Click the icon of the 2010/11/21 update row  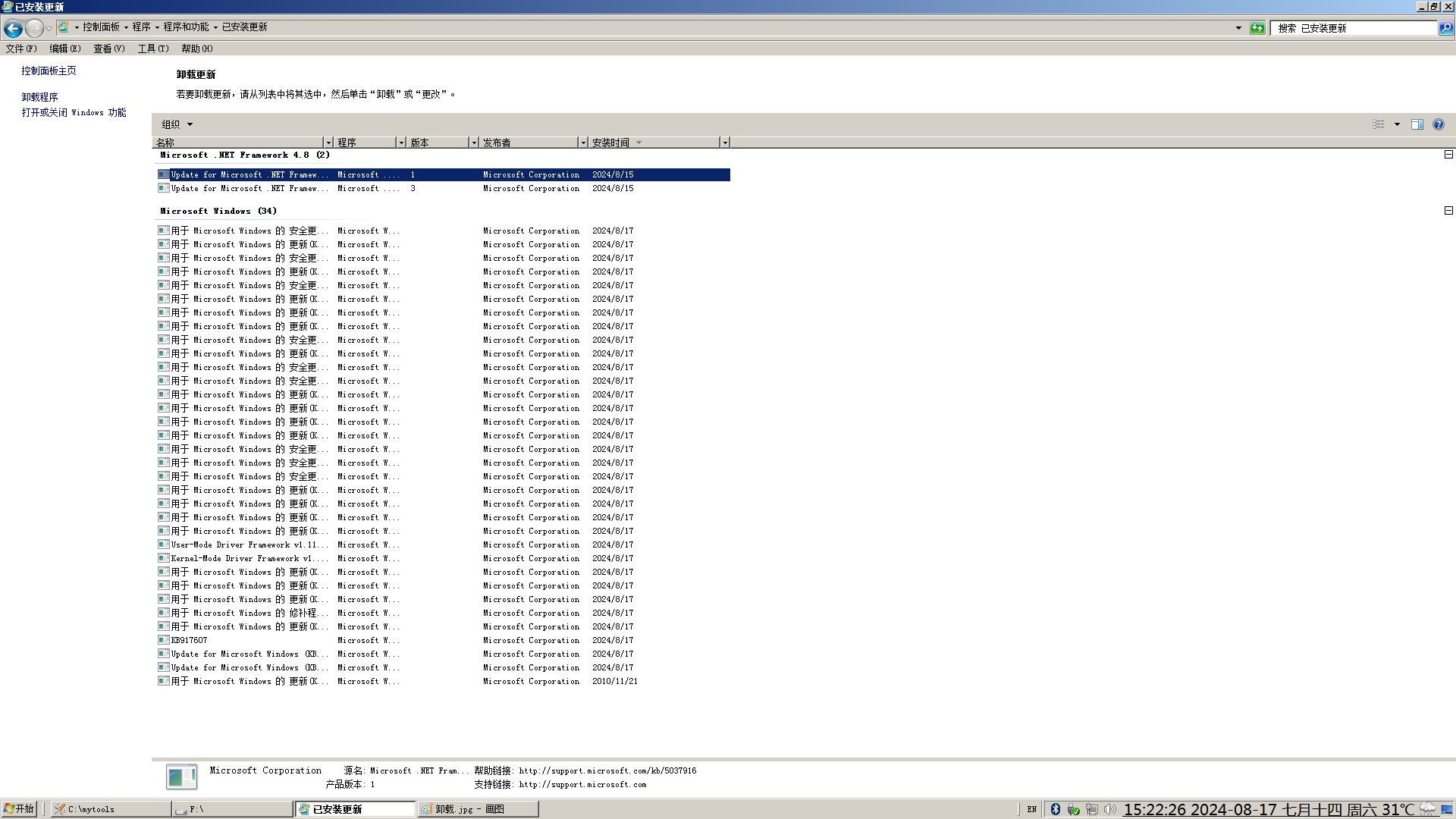point(163,681)
